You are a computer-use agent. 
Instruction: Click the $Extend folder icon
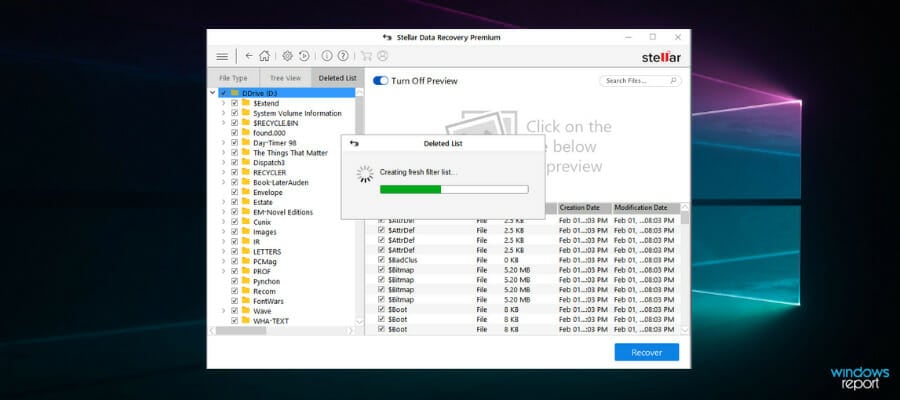click(246, 103)
